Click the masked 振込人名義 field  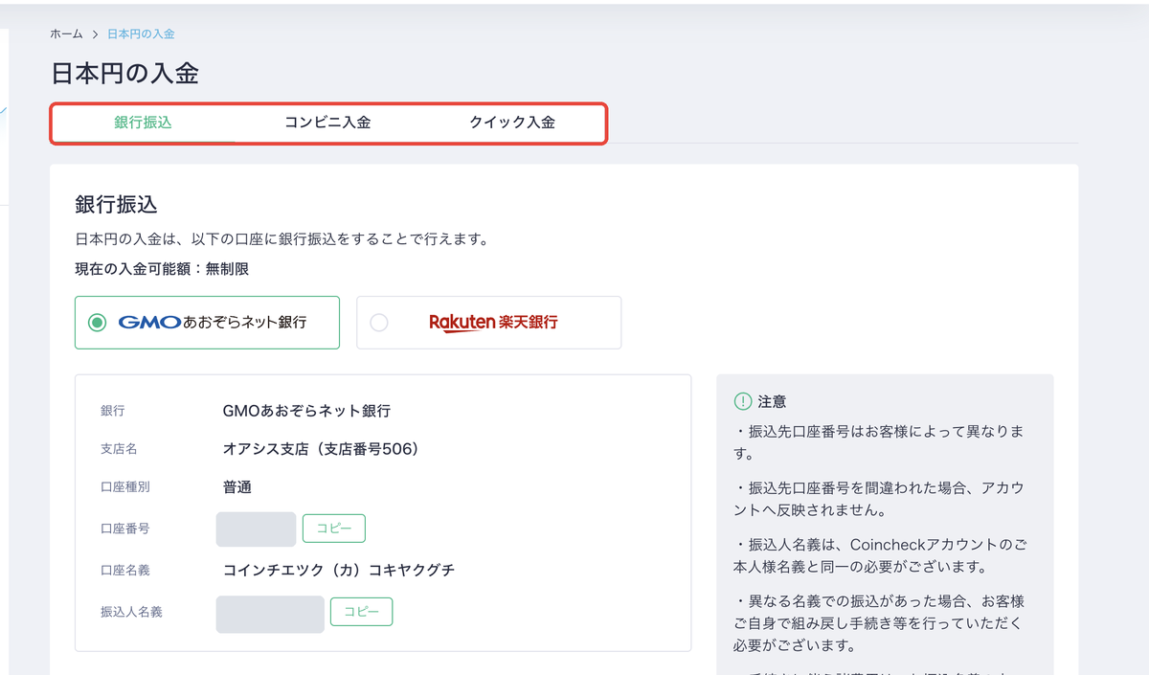coord(270,614)
